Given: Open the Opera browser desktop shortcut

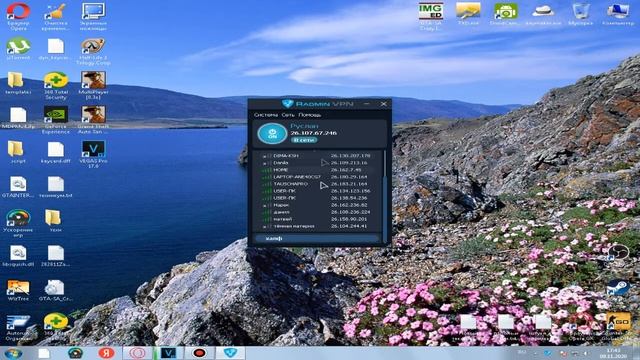Looking at the screenshot, I should [x=18, y=16].
